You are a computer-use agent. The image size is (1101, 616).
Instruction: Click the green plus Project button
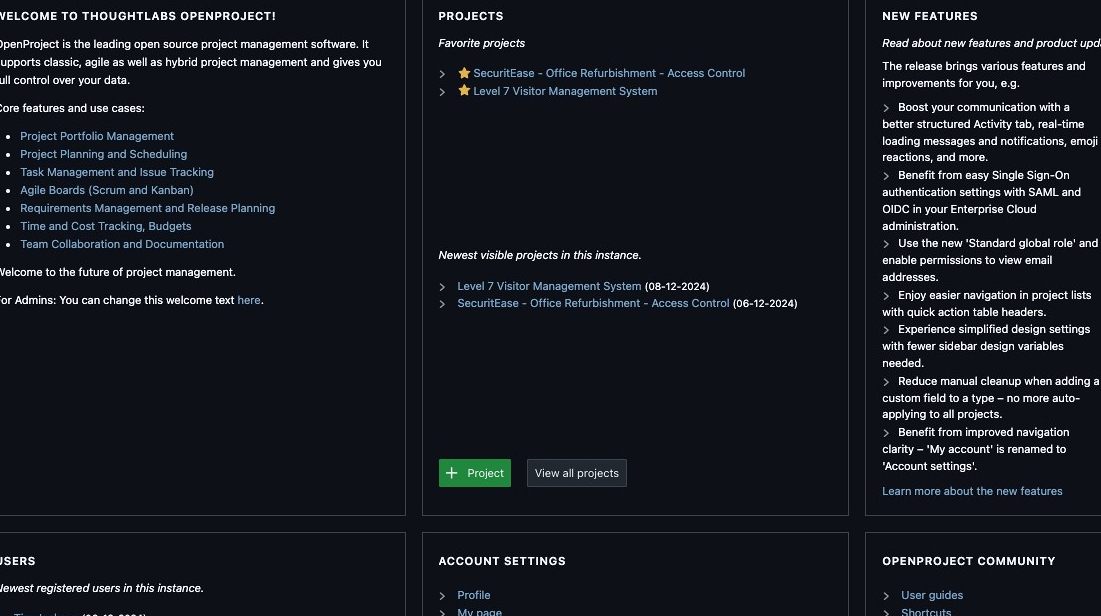point(475,473)
